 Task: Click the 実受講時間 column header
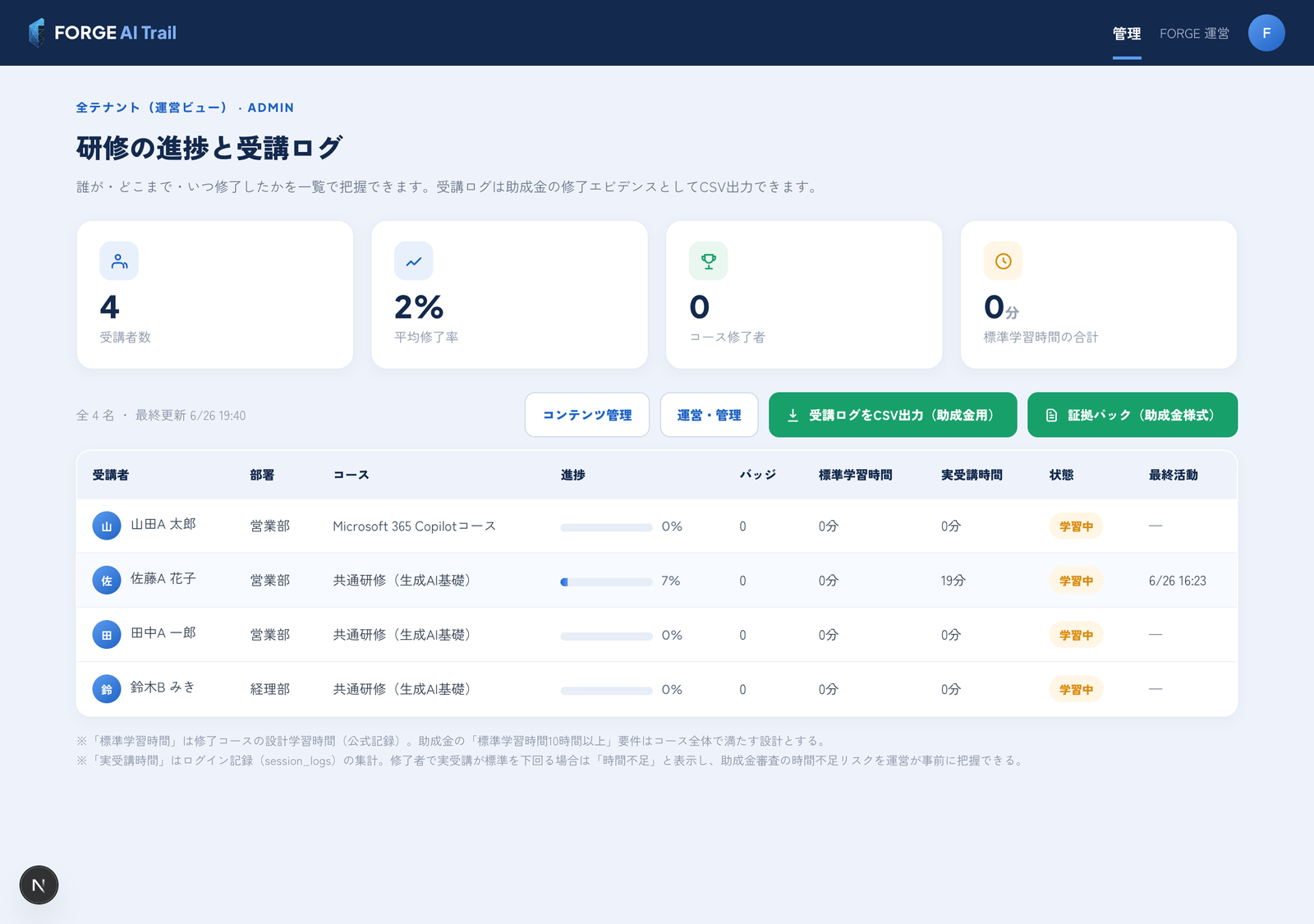pos(972,475)
